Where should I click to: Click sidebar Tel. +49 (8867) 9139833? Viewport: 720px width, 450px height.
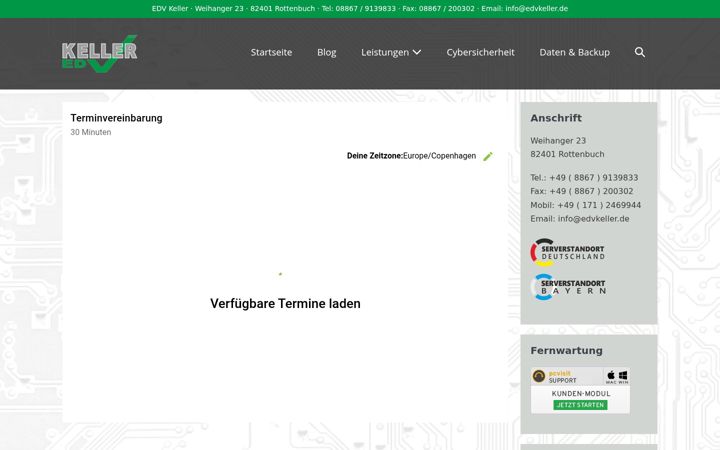coord(584,177)
